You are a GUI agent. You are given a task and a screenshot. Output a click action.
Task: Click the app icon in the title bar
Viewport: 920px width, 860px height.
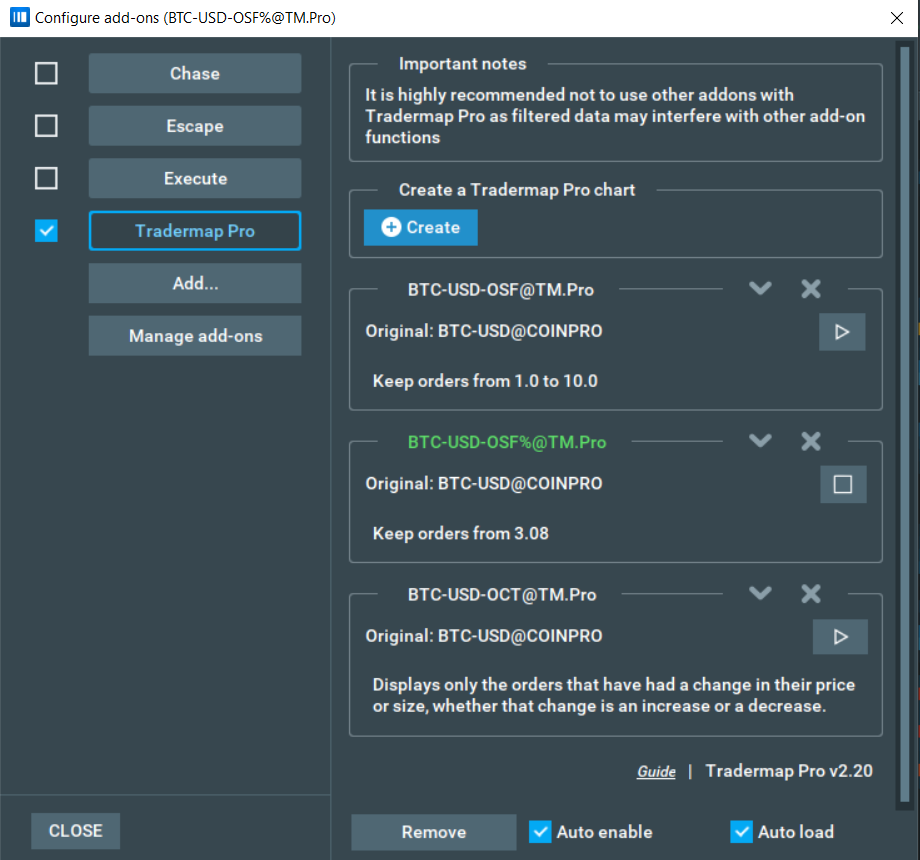click(x=19, y=18)
